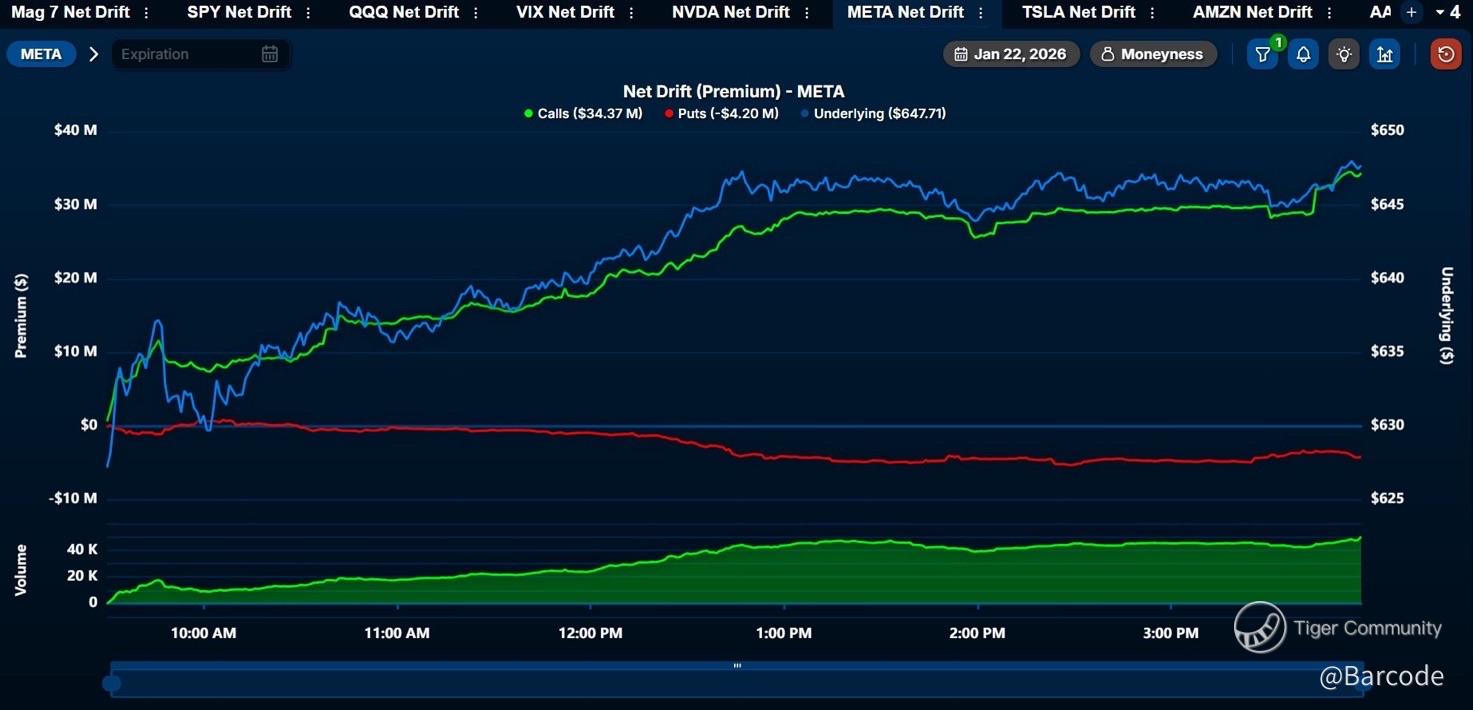
Task: Click the 12:00 PM time axis label
Action: (590, 633)
